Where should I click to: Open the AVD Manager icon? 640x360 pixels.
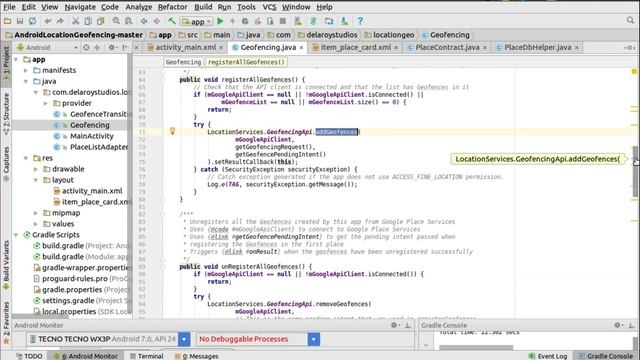click(x=298, y=21)
